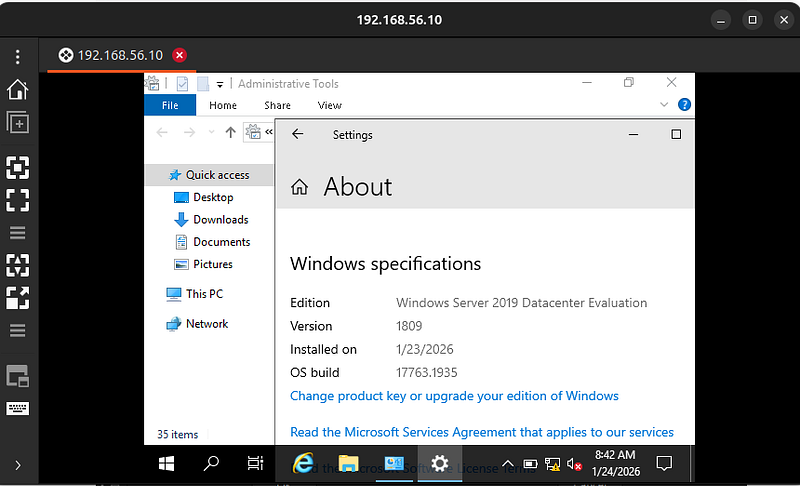Open taskbar search magnifier
The width and height of the screenshot is (800, 486).
(211, 464)
